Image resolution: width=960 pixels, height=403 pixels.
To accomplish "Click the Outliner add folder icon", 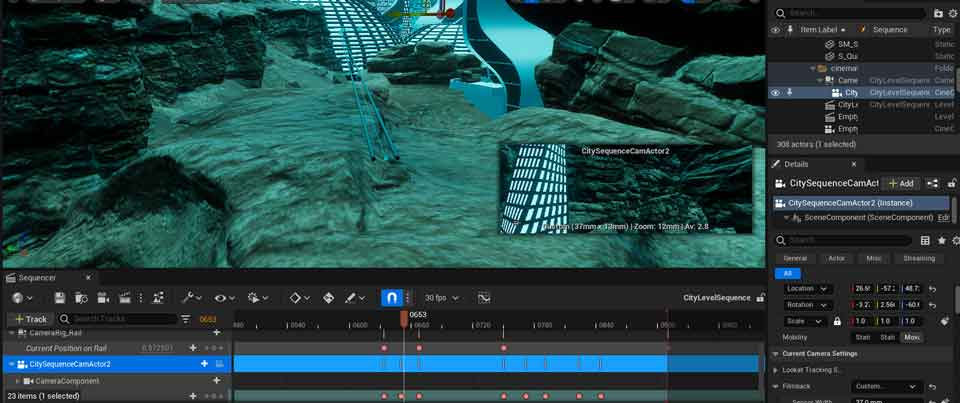I will point(939,13).
